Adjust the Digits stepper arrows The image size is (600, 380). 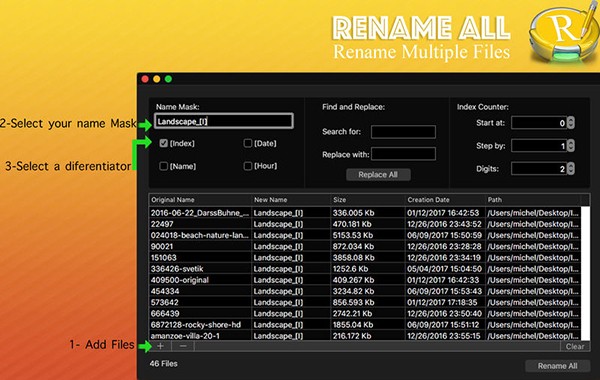click(x=571, y=168)
